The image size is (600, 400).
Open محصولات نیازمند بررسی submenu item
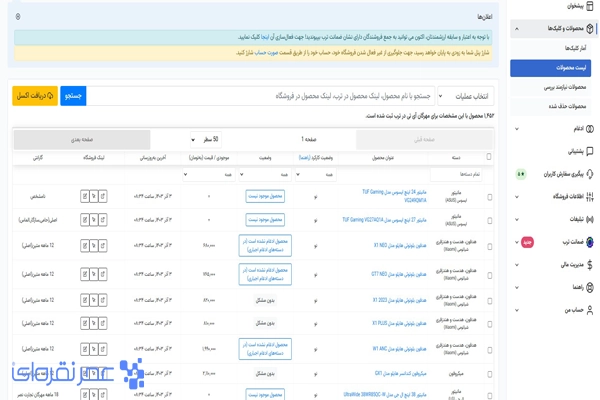pyautogui.click(x=551, y=87)
